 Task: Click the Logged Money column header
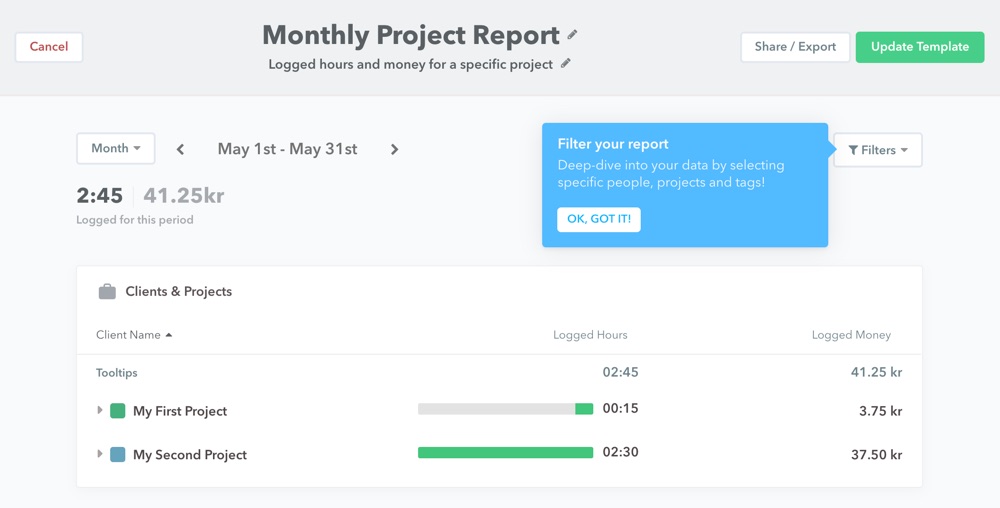(851, 335)
